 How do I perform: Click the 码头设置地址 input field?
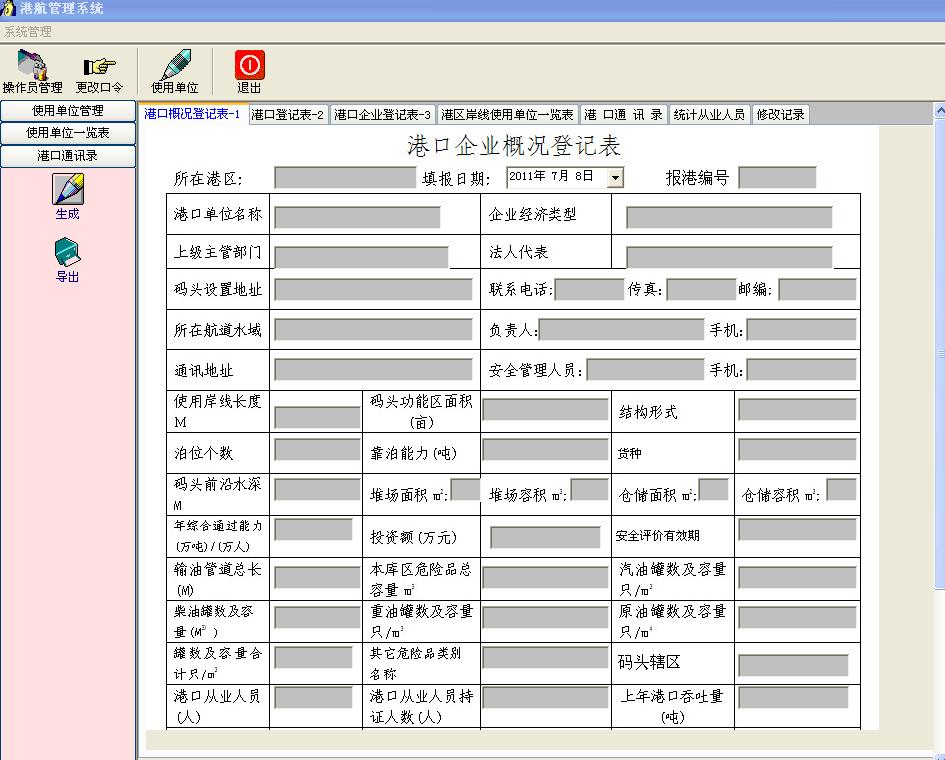(x=374, y=289)
